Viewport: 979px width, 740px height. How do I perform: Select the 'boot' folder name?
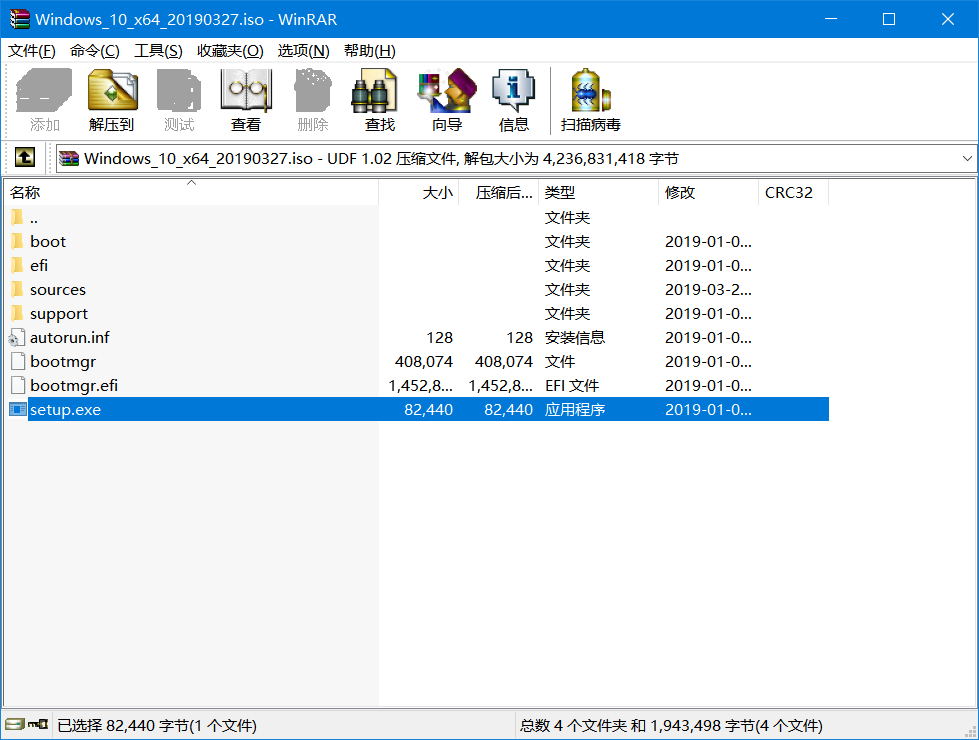[47, 242]
